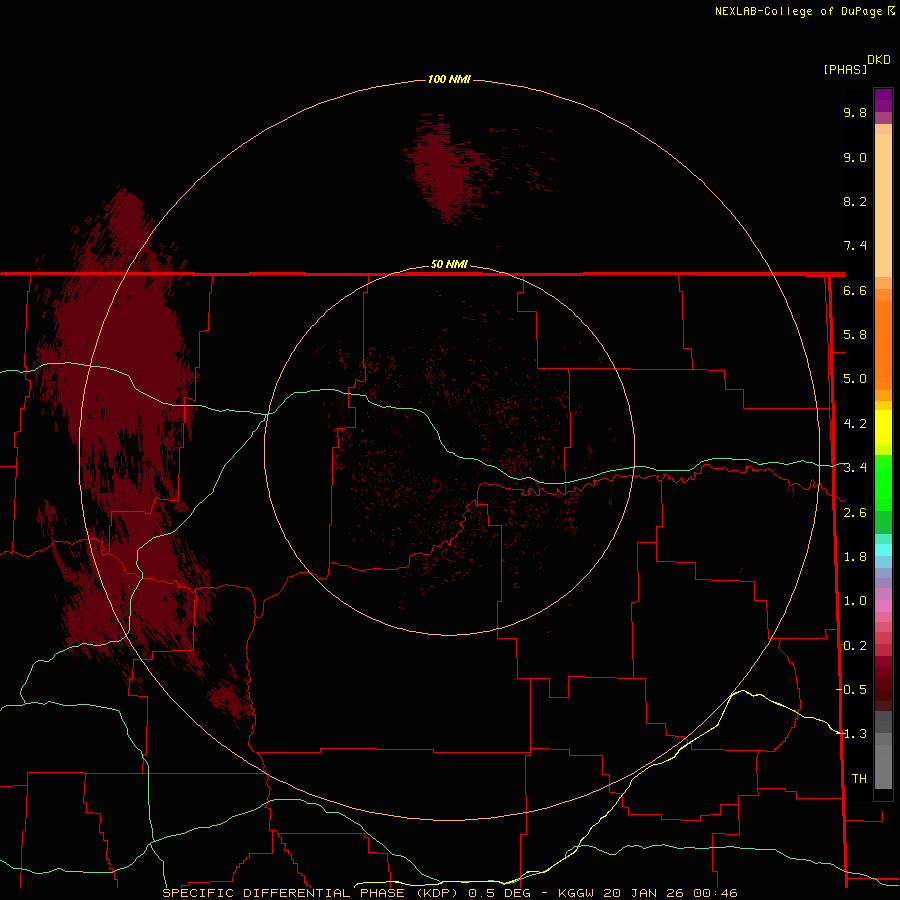Click the 8.2 value on the color scale
900x900 pixels.
coord(855,201)
